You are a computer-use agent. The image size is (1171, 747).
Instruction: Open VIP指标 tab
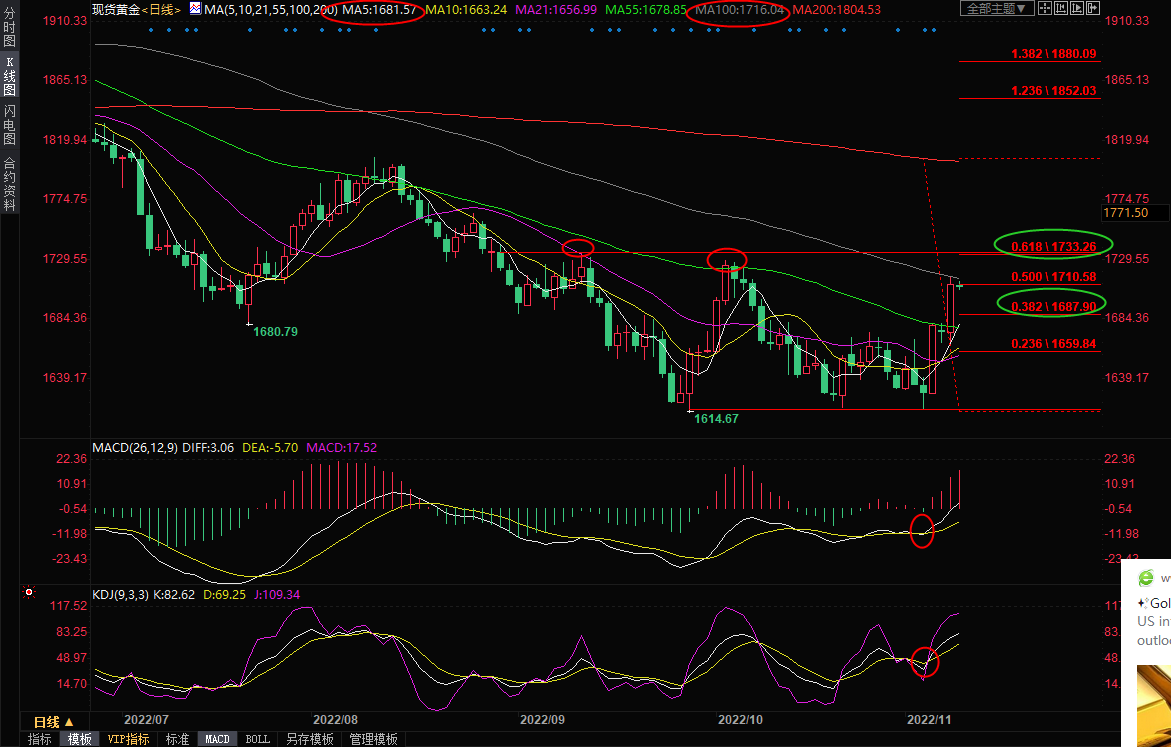[x=129, y=739]
